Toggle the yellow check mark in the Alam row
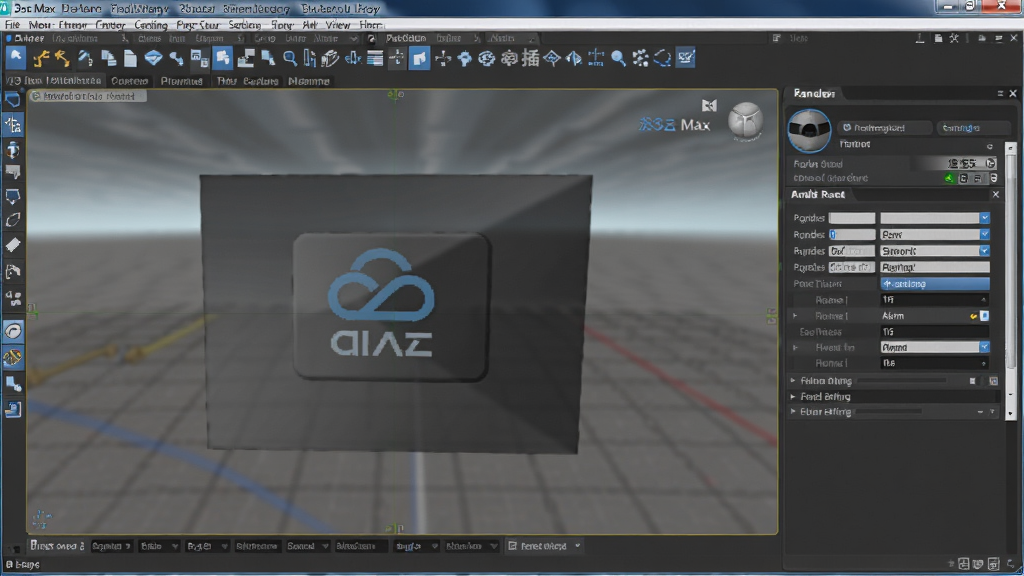This screenshot has height=576, width=1024. pos(973,316)
